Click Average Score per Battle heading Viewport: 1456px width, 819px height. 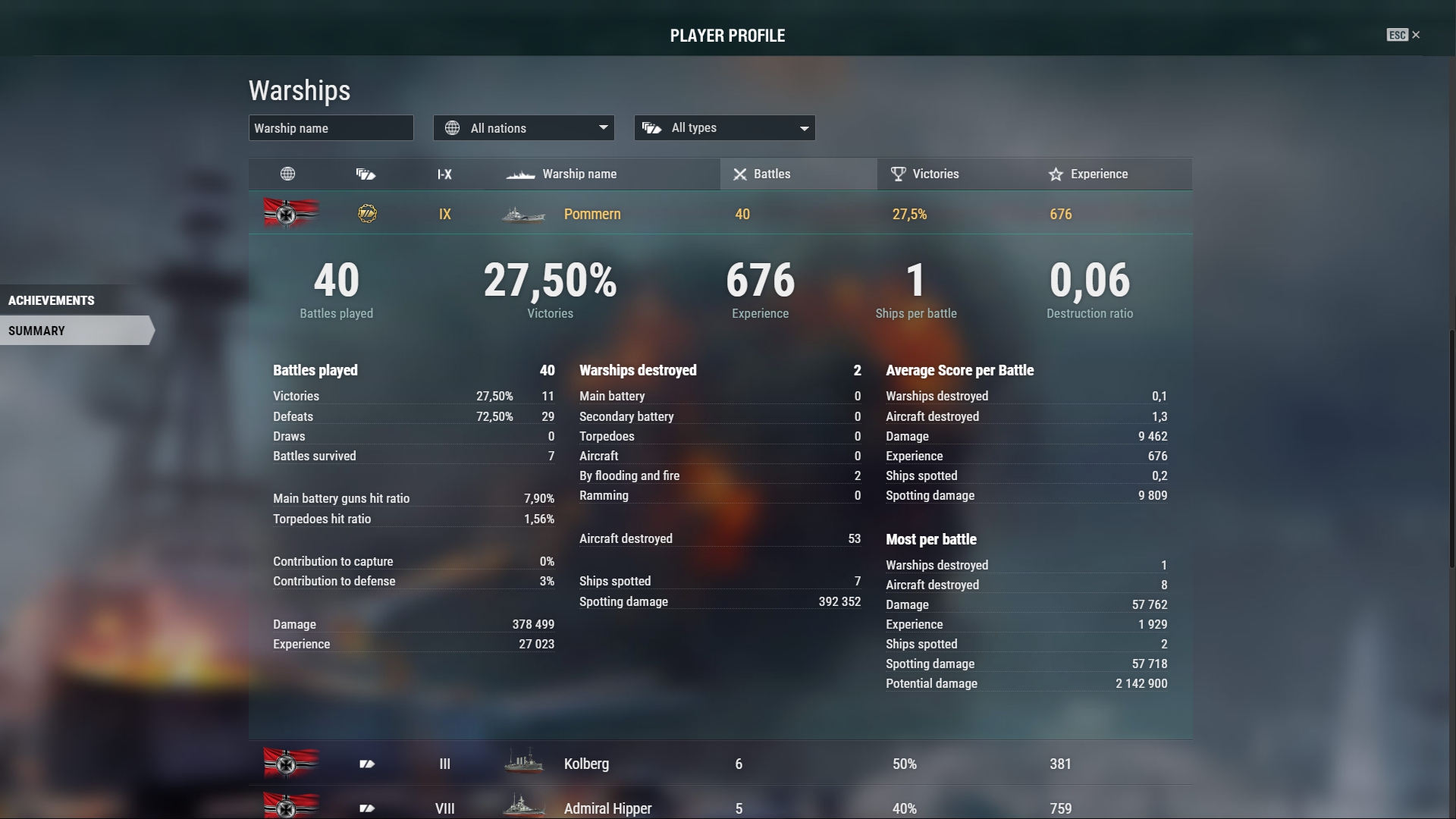(x=959, y=370)
